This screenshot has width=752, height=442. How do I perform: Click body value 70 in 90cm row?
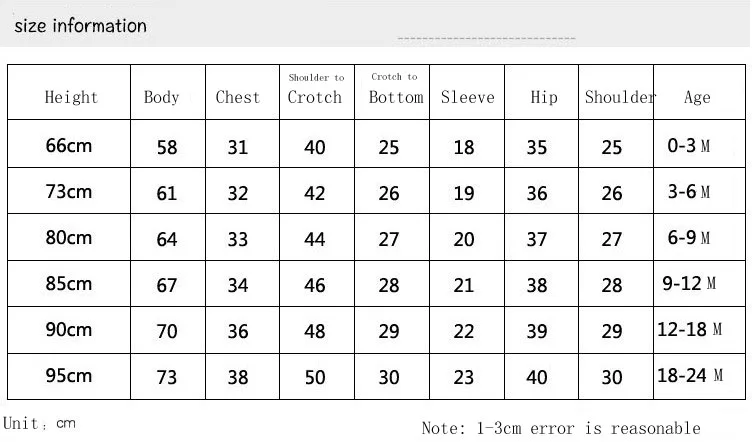tap(167, 331)
